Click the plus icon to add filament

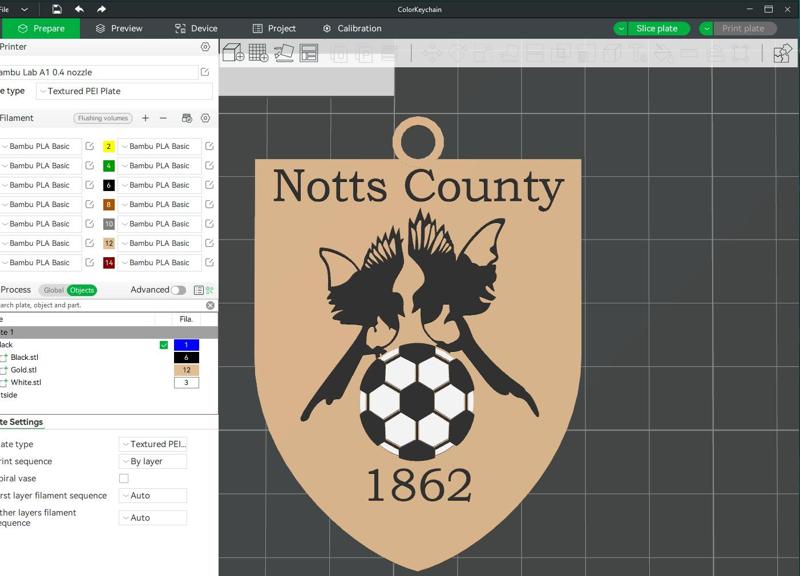tap(145, 118)
